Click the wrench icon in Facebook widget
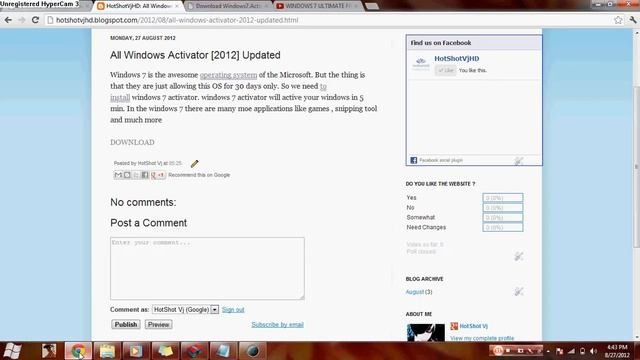640x360 pixels. (518, 161)
